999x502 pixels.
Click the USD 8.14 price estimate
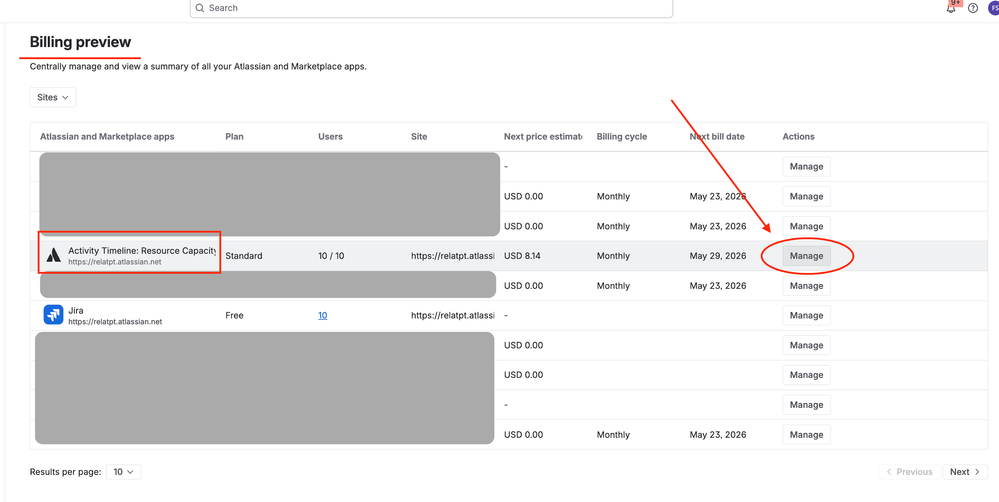click(x=524, y=256)
